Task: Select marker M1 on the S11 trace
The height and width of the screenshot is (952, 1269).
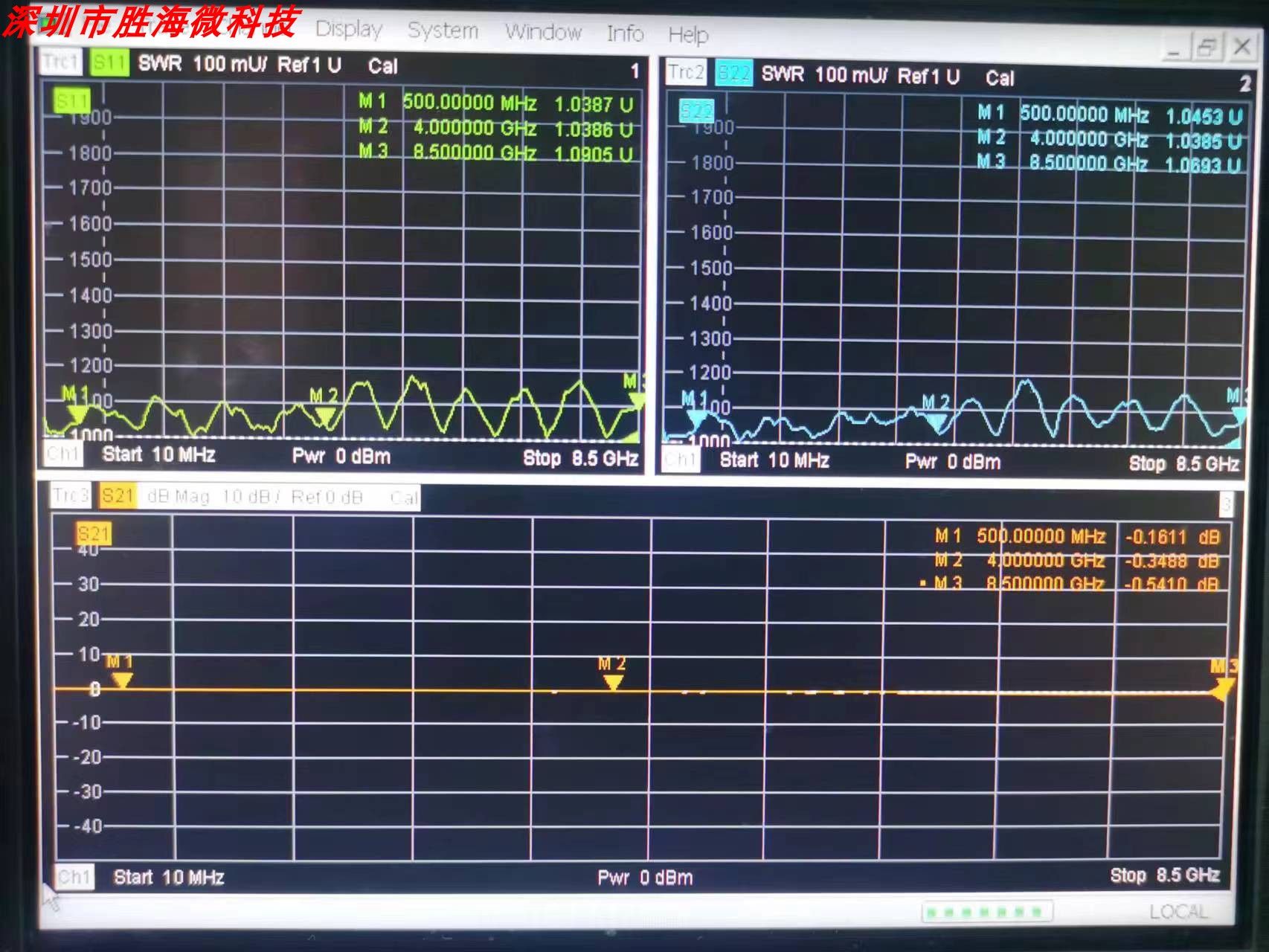Action: (76, 405)
